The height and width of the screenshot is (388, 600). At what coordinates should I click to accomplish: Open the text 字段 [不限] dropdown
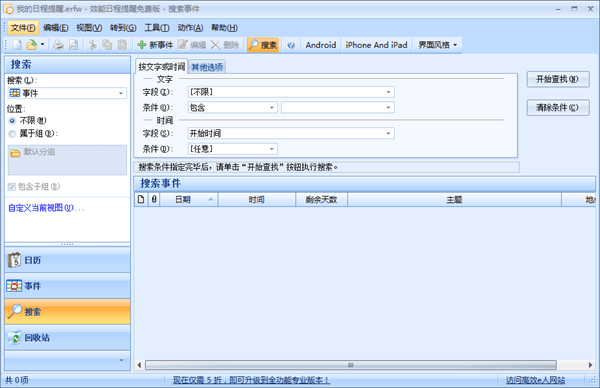click(x=291, y=92)
